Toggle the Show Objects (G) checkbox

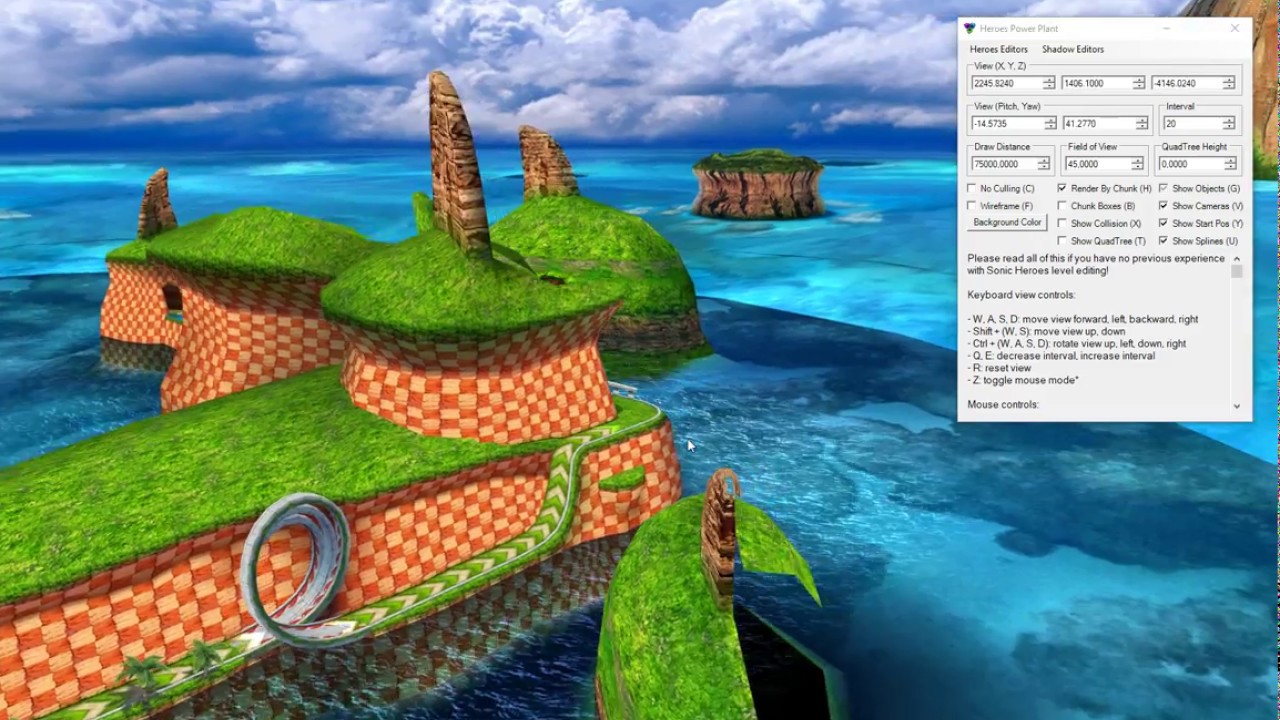click(1163, 188)
